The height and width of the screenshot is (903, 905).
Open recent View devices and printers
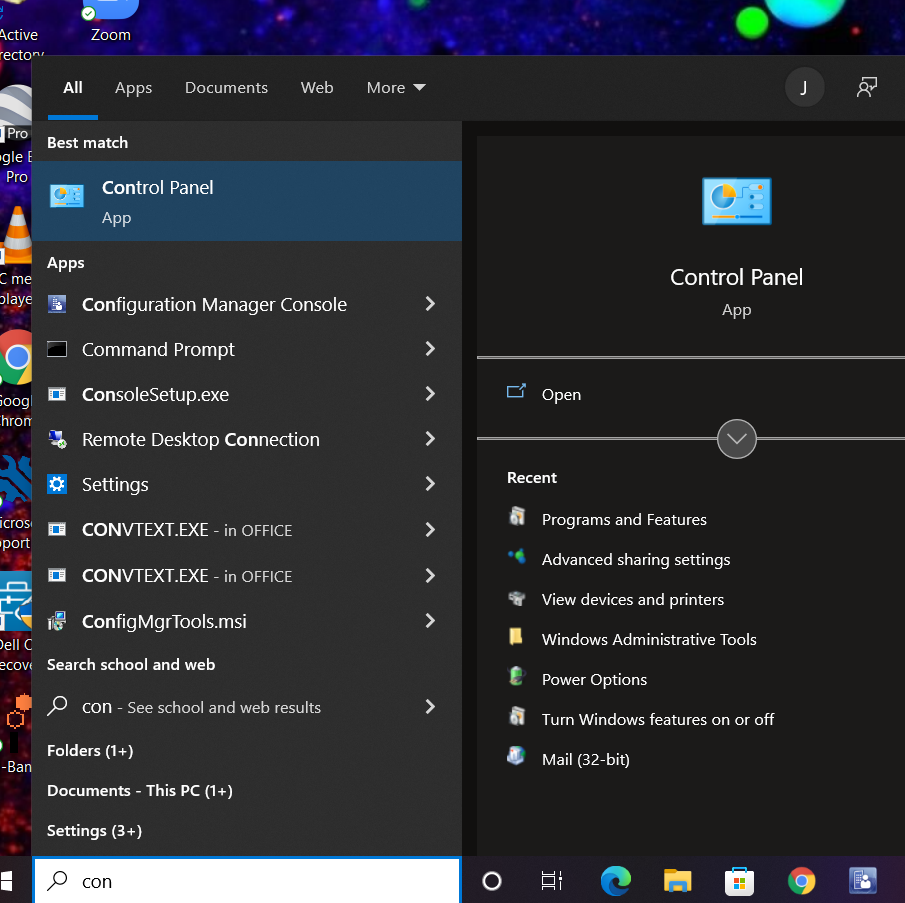633,599
